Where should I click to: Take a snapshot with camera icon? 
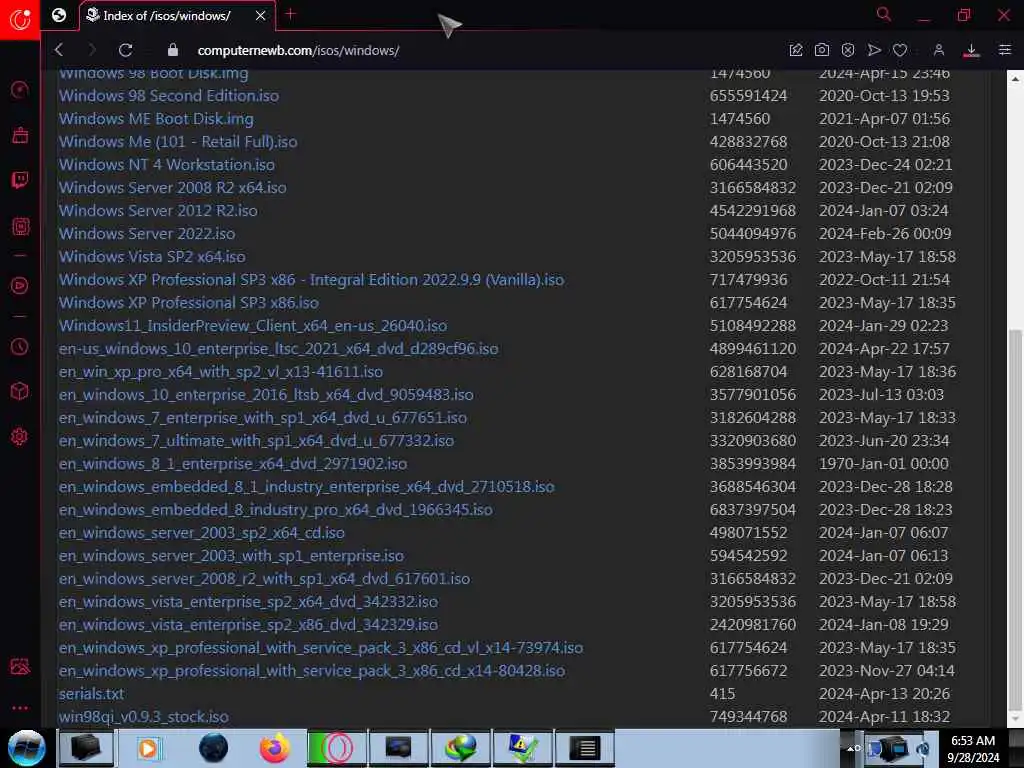tap(822, 50)
